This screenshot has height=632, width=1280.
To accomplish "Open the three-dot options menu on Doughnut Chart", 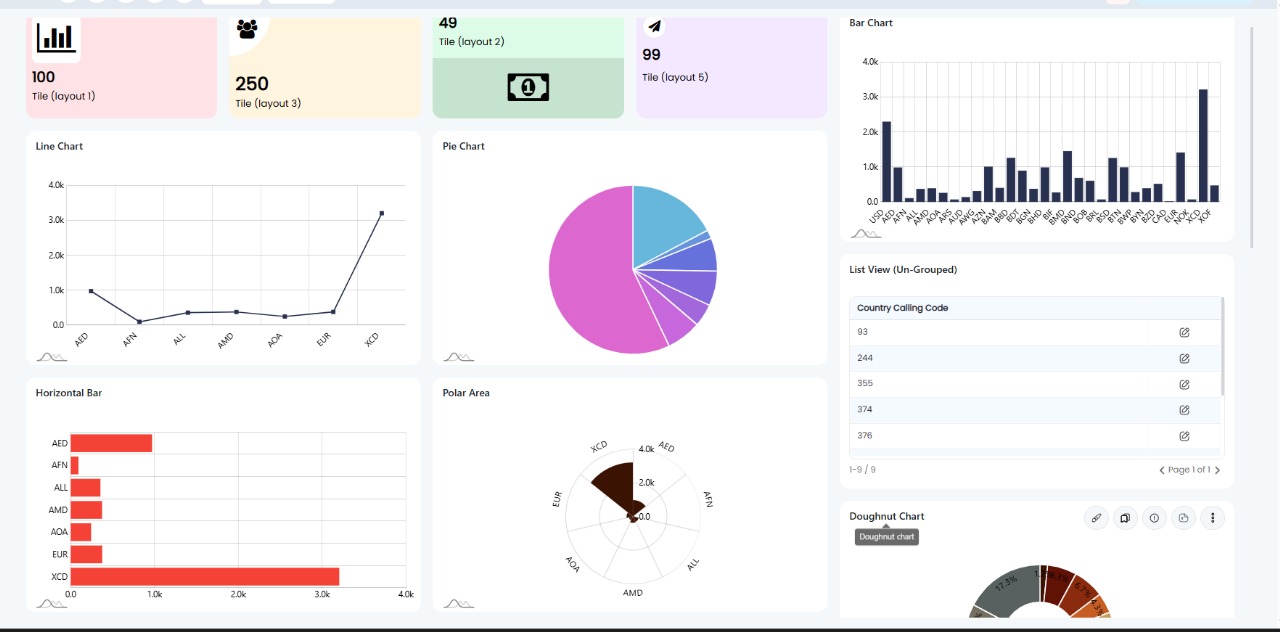I will point(1213,518).
